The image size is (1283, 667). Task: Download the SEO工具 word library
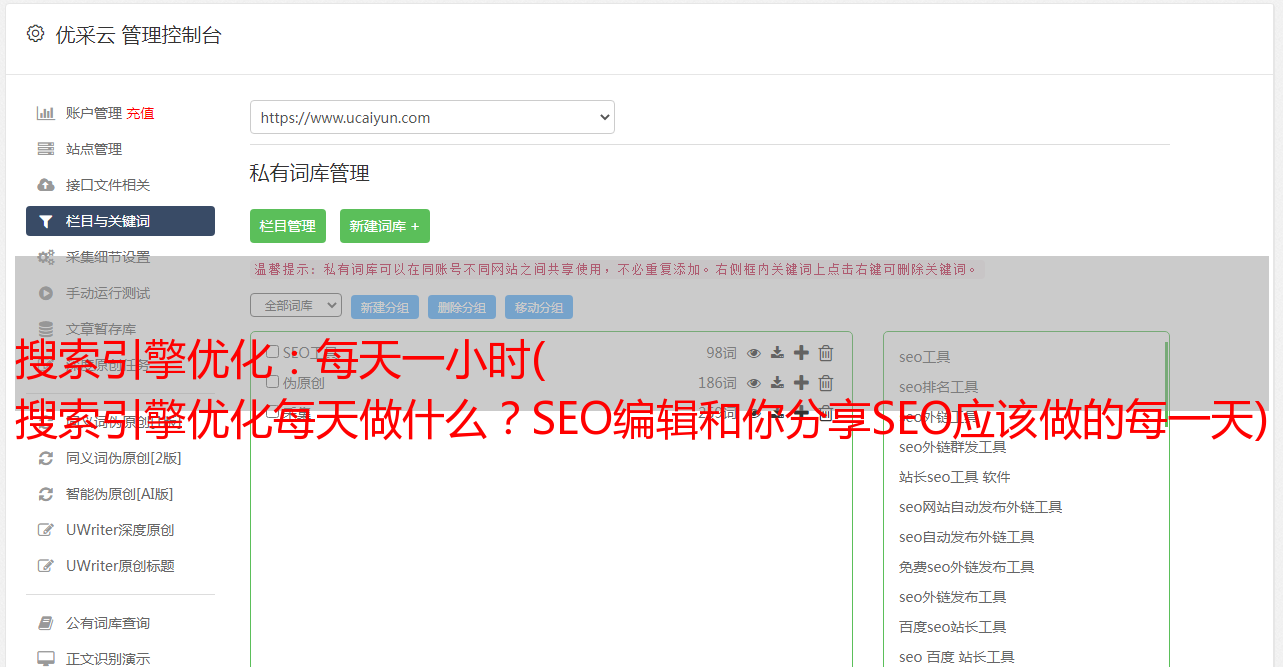777,353
